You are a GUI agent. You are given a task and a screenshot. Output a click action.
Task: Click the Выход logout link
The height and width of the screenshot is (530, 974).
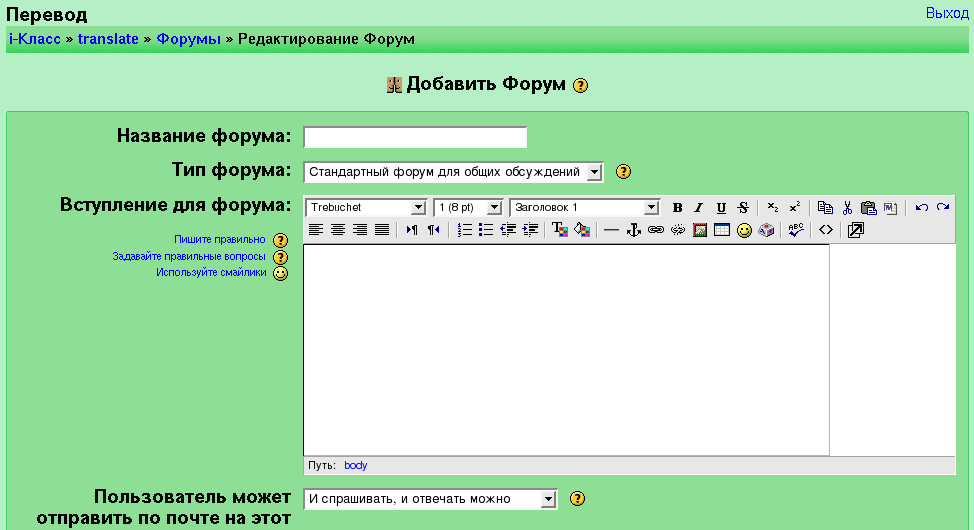coord(947,13)
